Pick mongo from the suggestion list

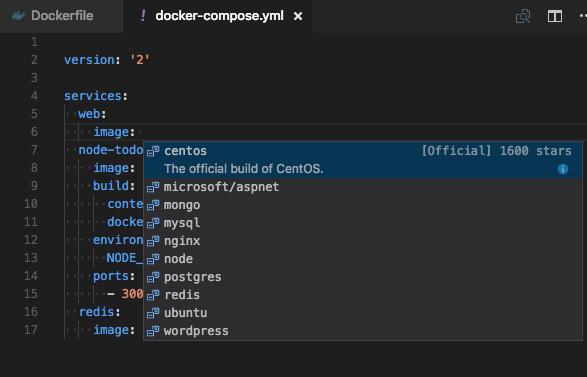pyautogui.click(x=363, y=205)
